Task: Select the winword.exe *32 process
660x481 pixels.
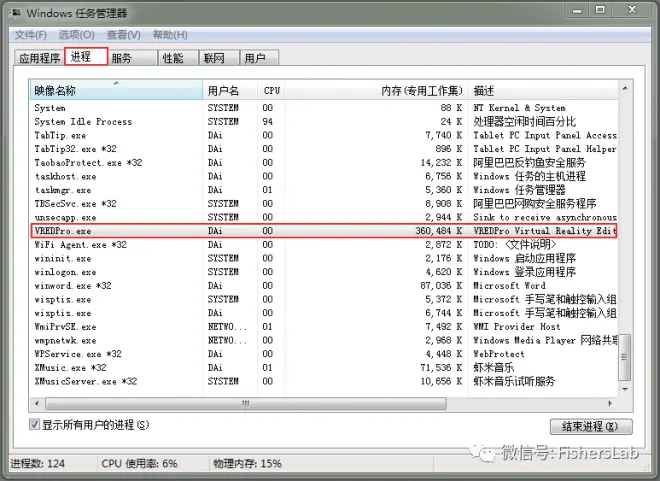Action: (x=324, y=286)
